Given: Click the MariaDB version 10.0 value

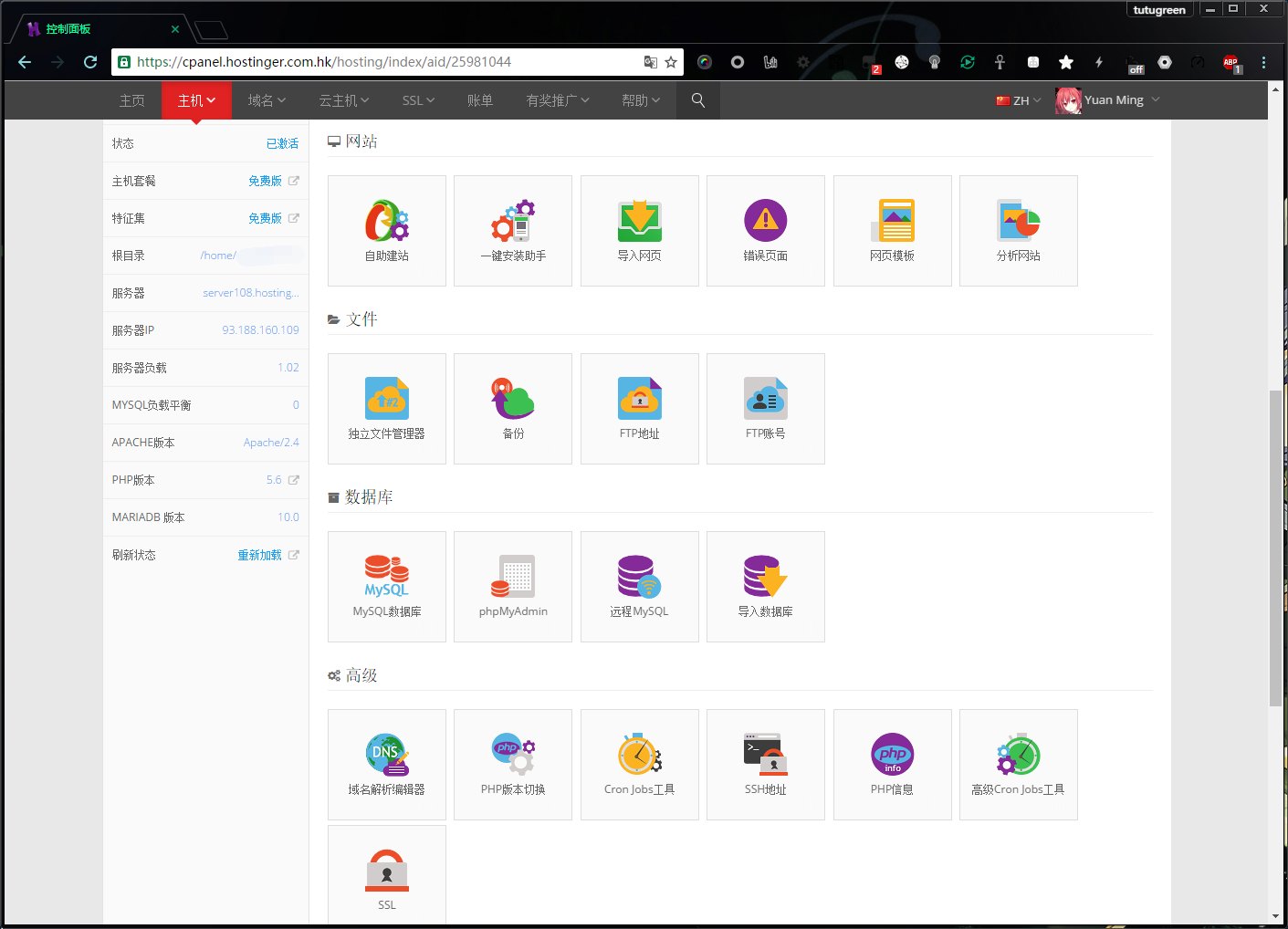Looking at the screenshot, I should click(288, 517).
